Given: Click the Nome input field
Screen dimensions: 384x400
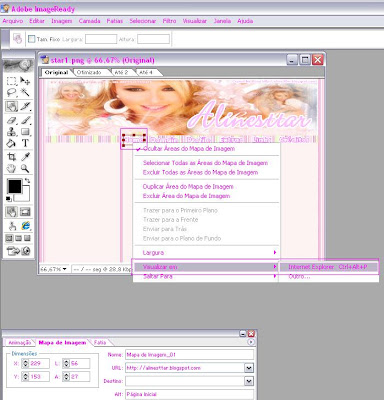Looking at the screenshot, I should [x=189, y=355].
